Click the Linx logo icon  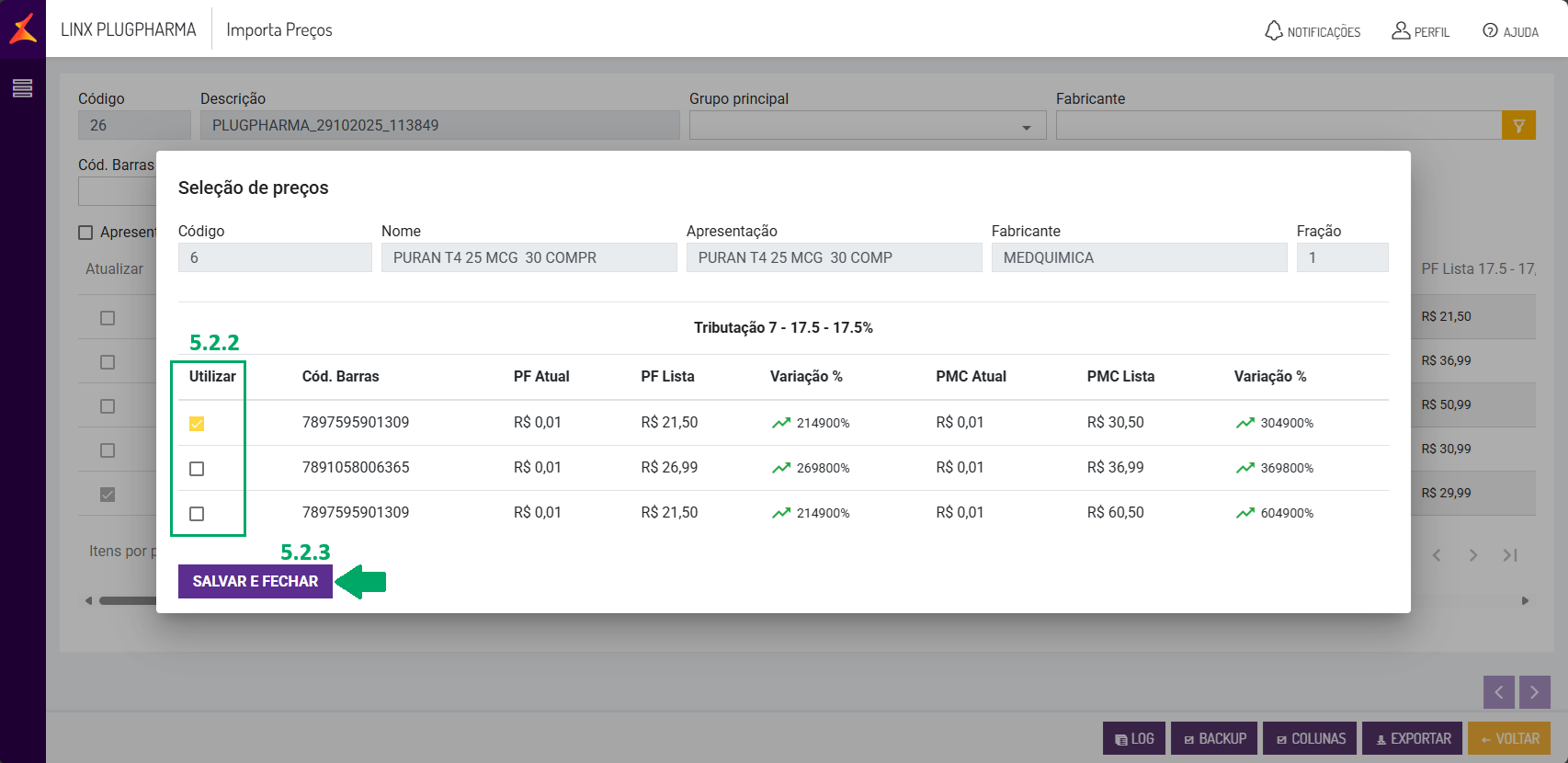(23, 28)
